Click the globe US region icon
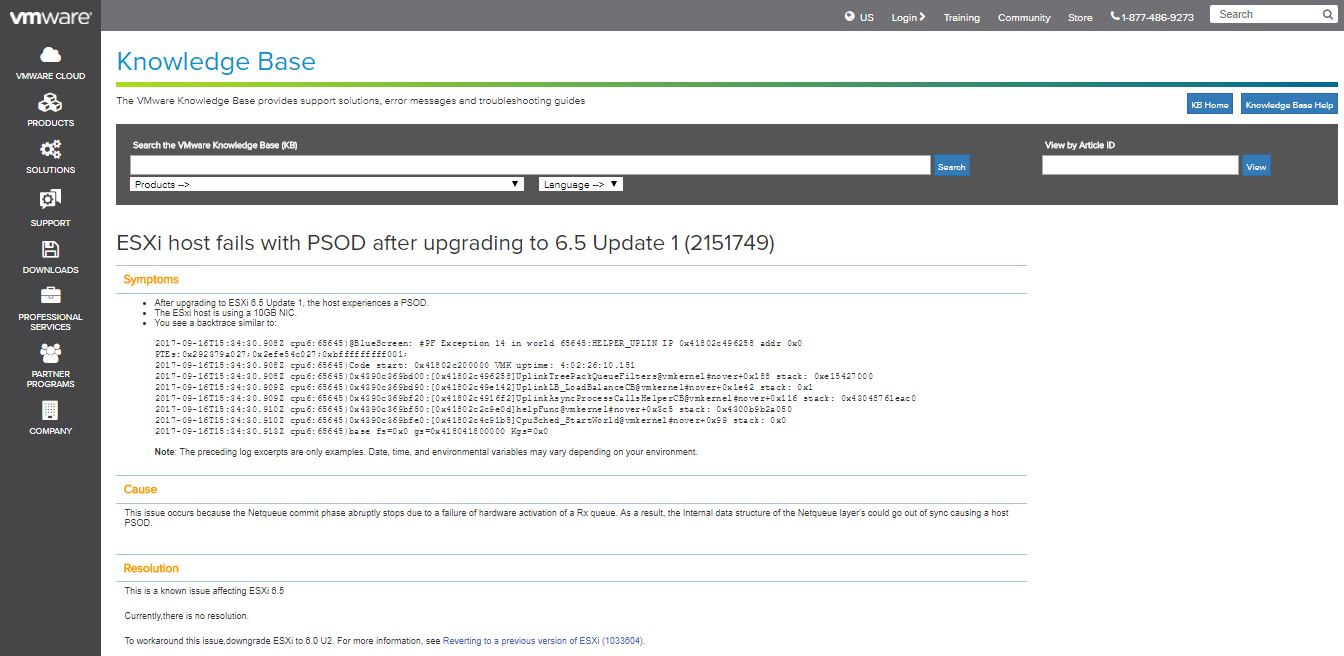 (x=850, y=16)
